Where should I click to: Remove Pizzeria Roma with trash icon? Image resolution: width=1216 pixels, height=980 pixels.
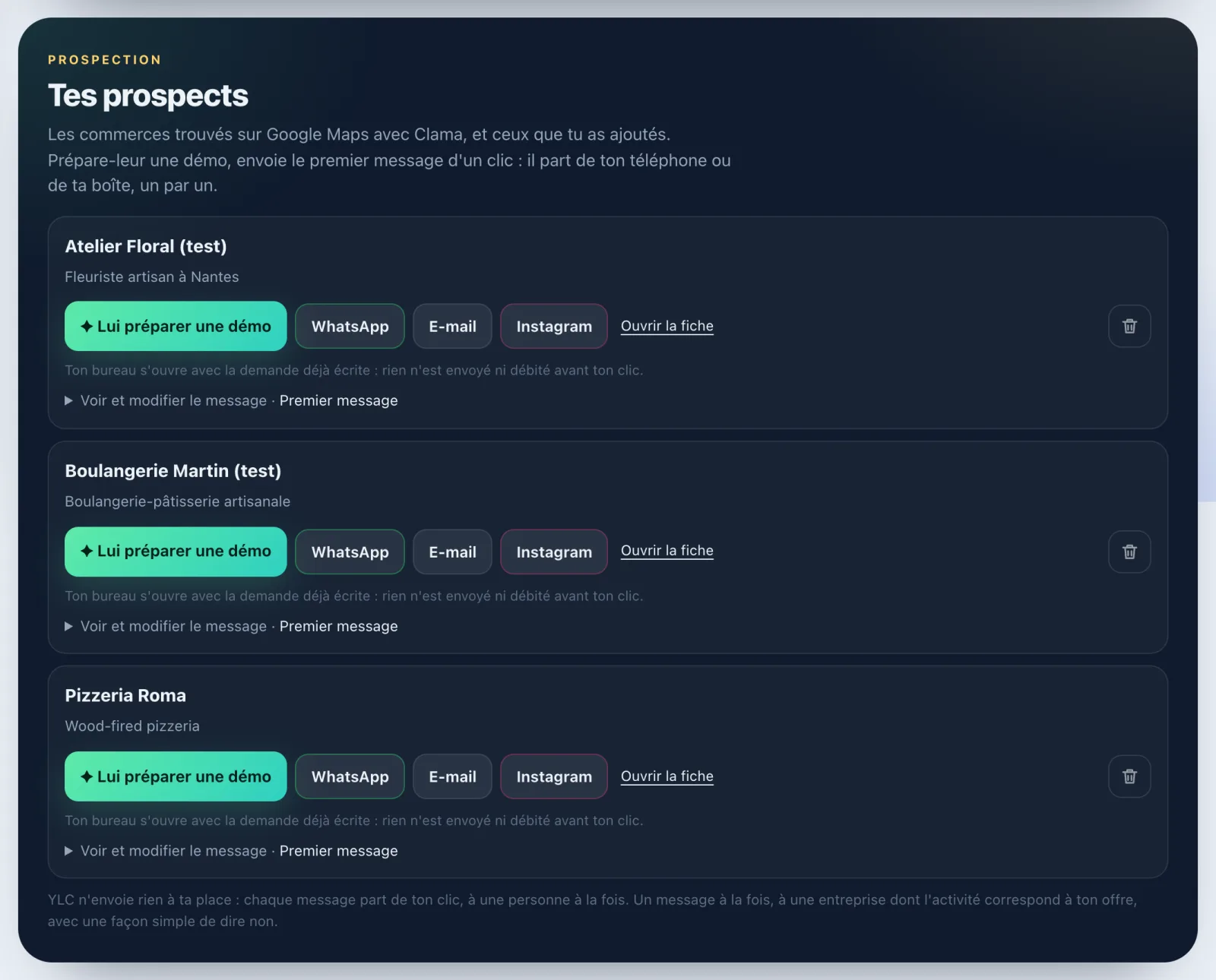tap(1129, 776)
